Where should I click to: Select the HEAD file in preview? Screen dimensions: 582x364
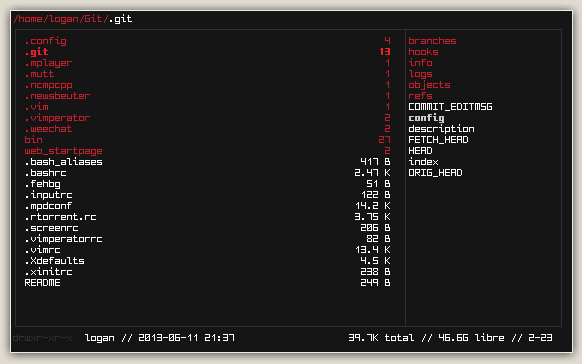point(420,151)
